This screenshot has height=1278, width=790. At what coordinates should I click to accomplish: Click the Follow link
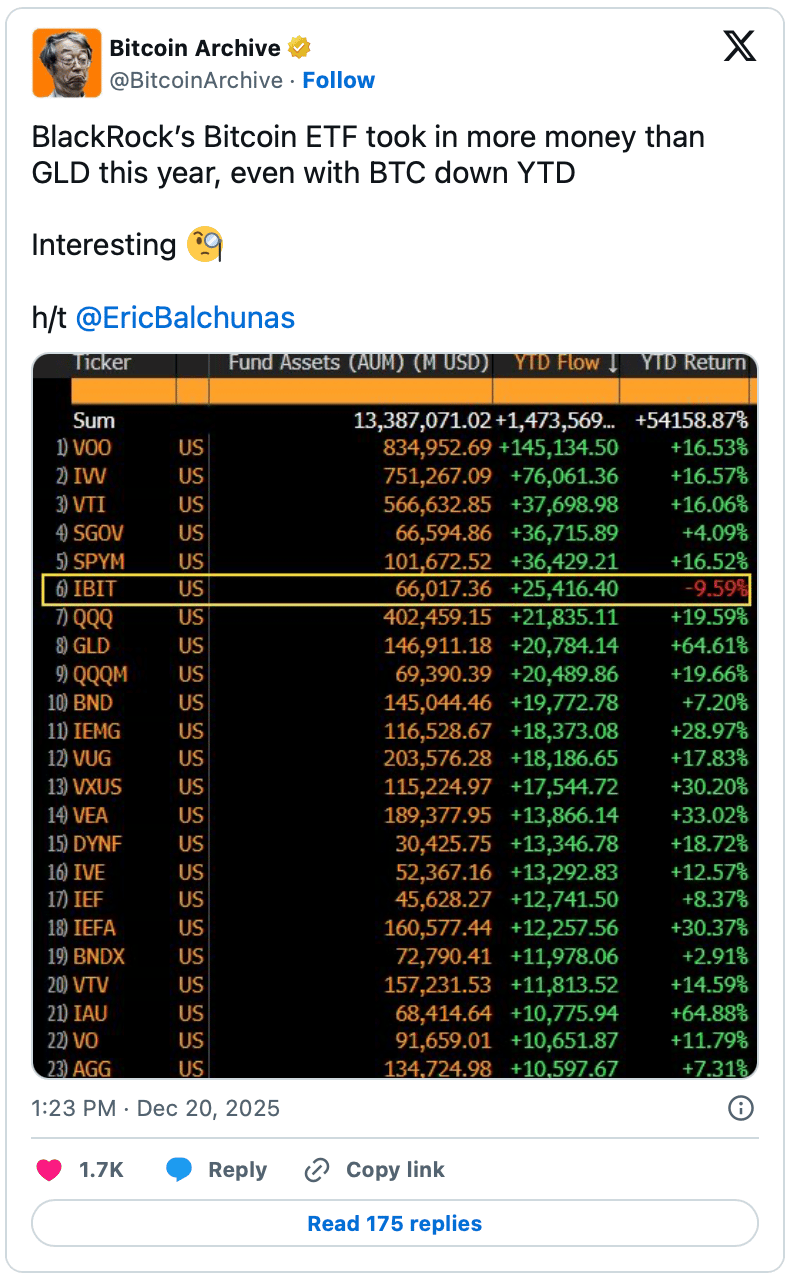338,80
